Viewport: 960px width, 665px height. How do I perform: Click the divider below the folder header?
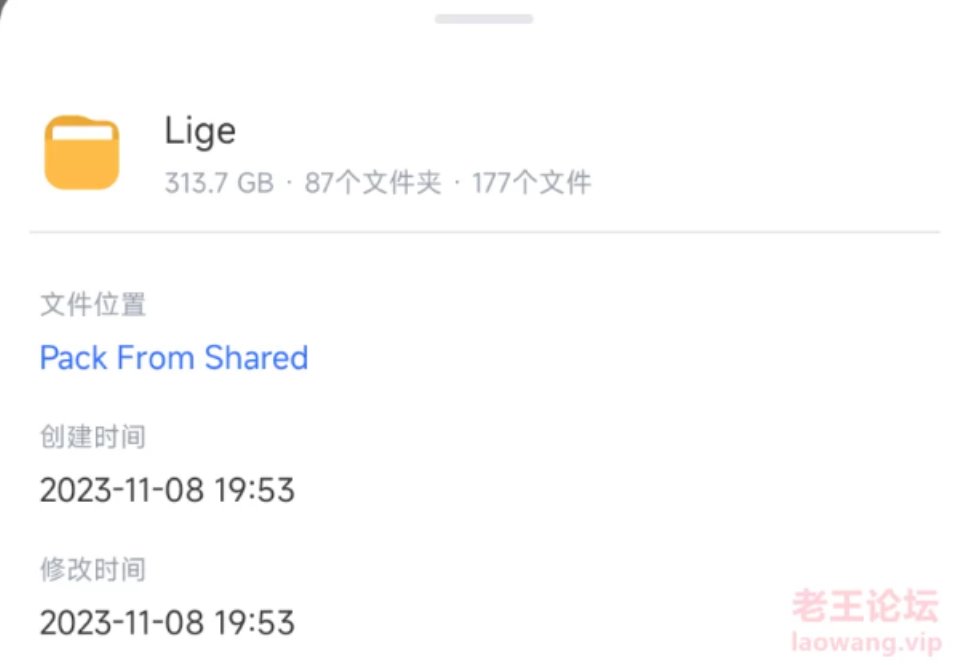pos(480,232)
